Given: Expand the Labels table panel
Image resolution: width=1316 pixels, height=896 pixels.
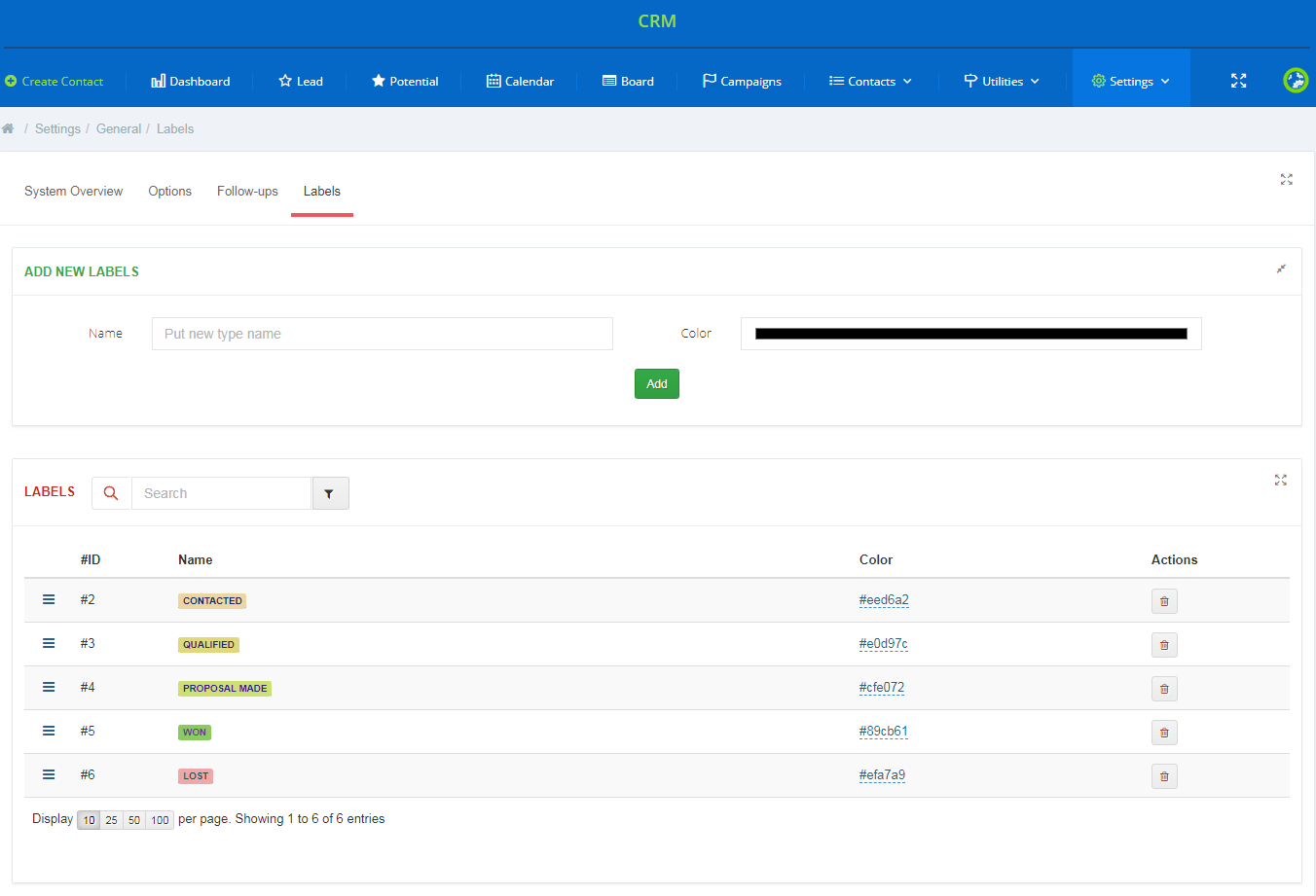Looking at the screenshot, I should (x=1281, y=480).
